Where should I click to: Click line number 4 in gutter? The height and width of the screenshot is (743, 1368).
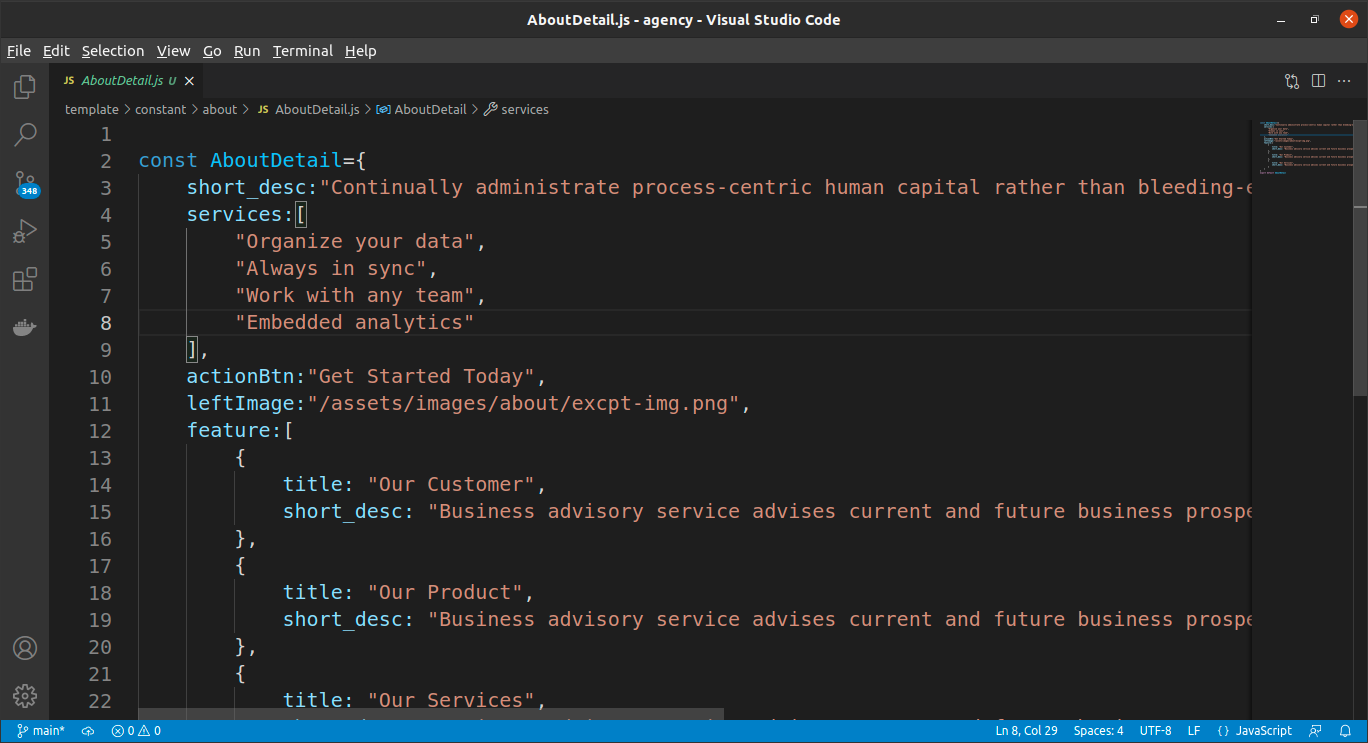(106, 215)
